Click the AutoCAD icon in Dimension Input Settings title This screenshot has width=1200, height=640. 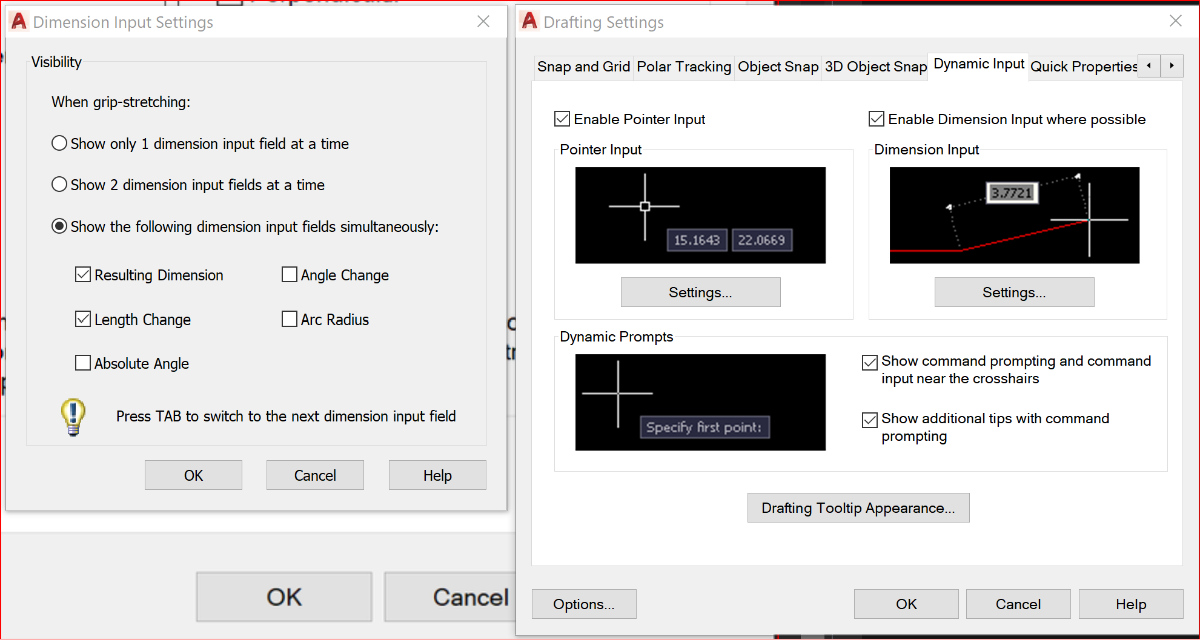coord(19,22)
